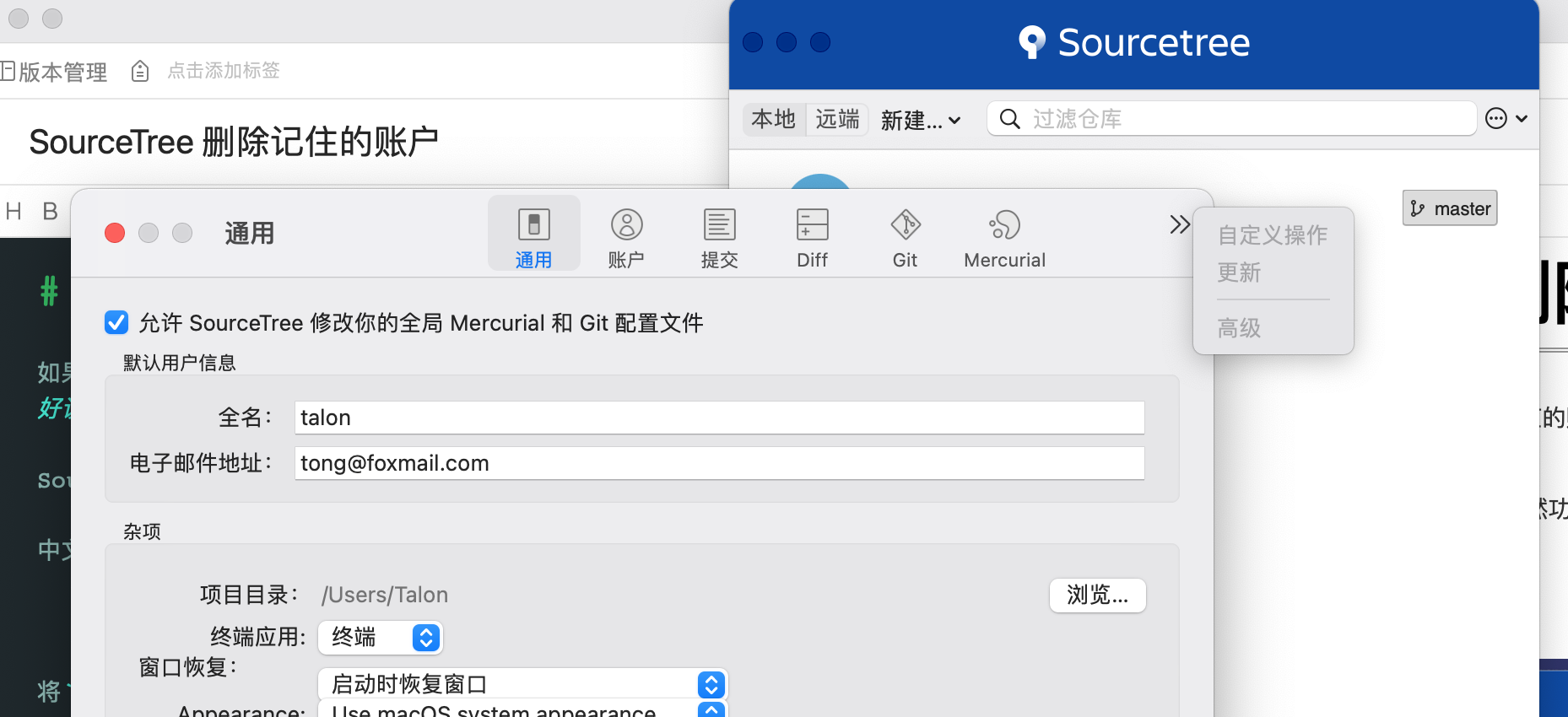Close the preferences window with red button
1568x717 pixels.
pyautogui.click(x=115, y=233)
